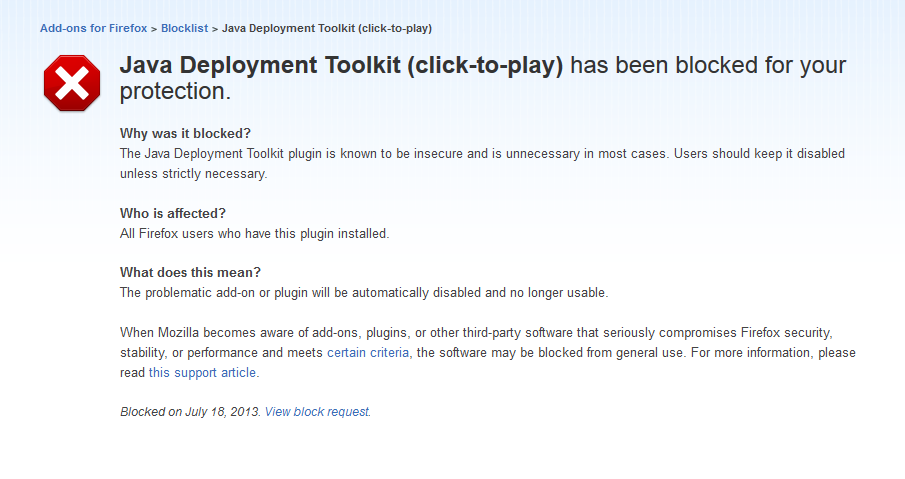This screenshot has height=479, width=905.
Task: Select the Java Deployment Toolkit breadcrumb text
Action: coord(327,28)
